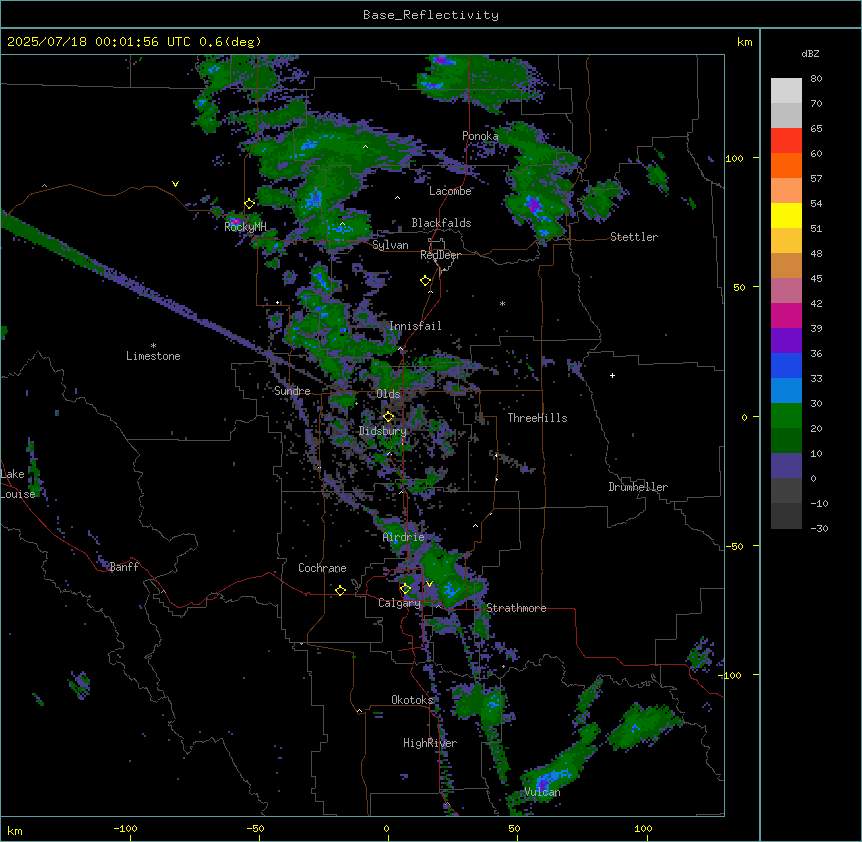Click the HighRiver label
Image resolution: width=862 pixels, height=842 pixels.
(430, 743)
